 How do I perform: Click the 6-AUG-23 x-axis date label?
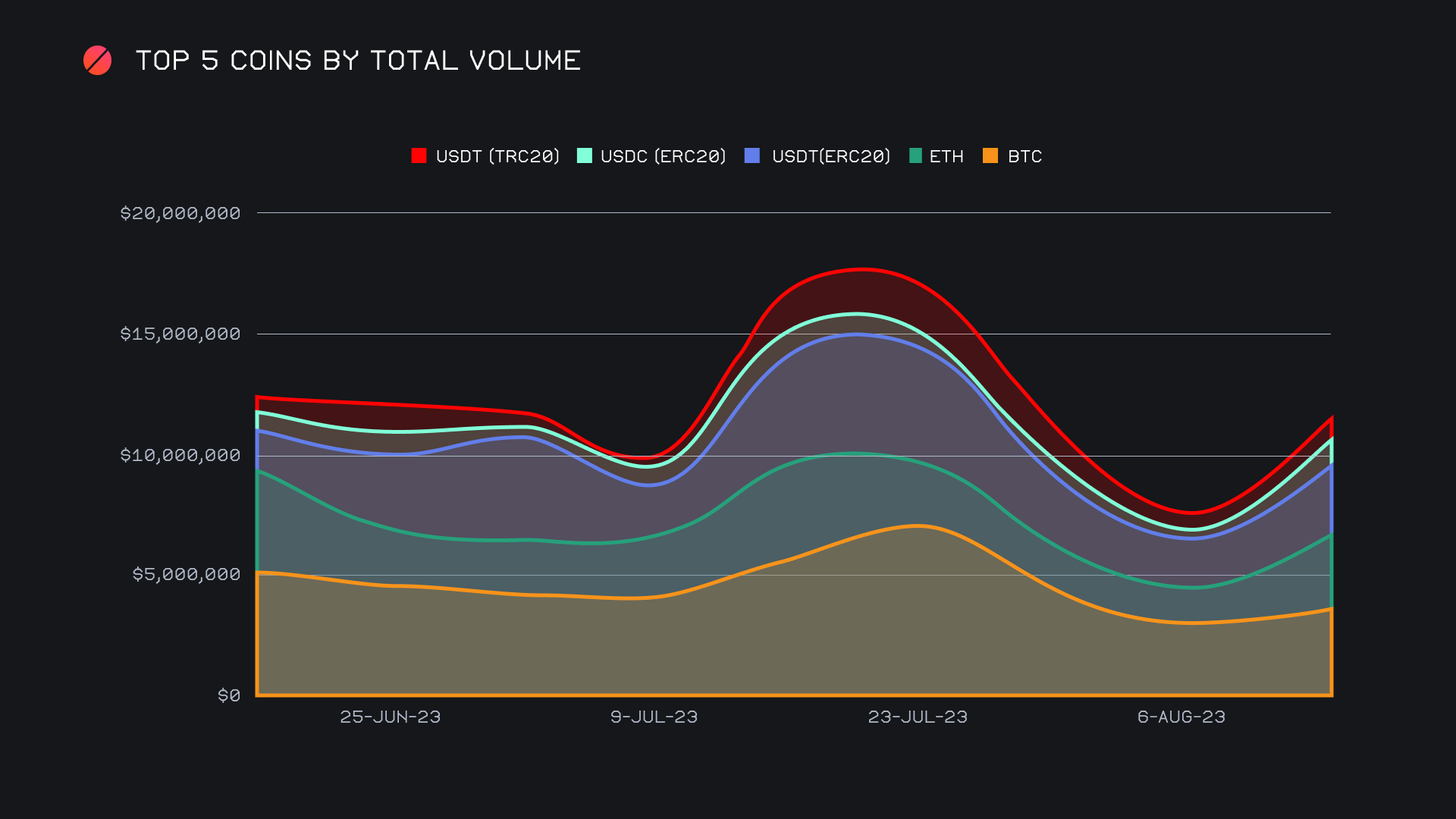pos(1181,717)
